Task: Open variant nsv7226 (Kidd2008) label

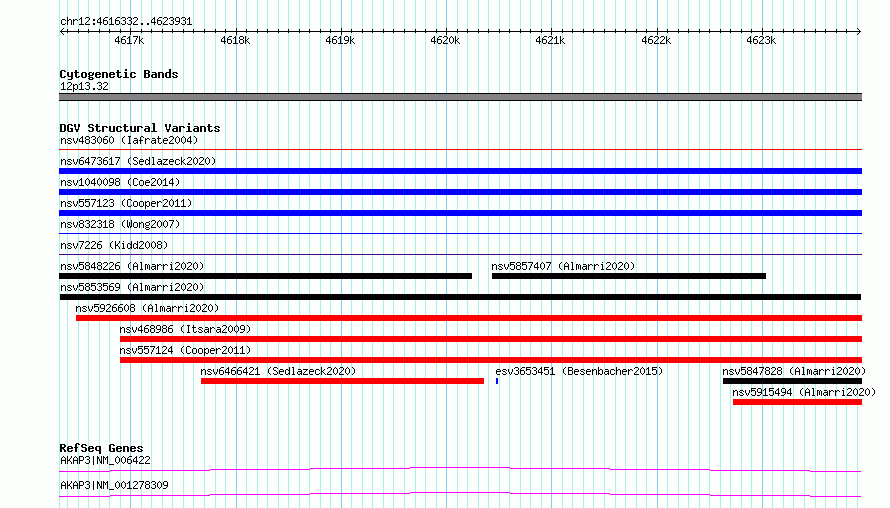Action: point(114,245)
